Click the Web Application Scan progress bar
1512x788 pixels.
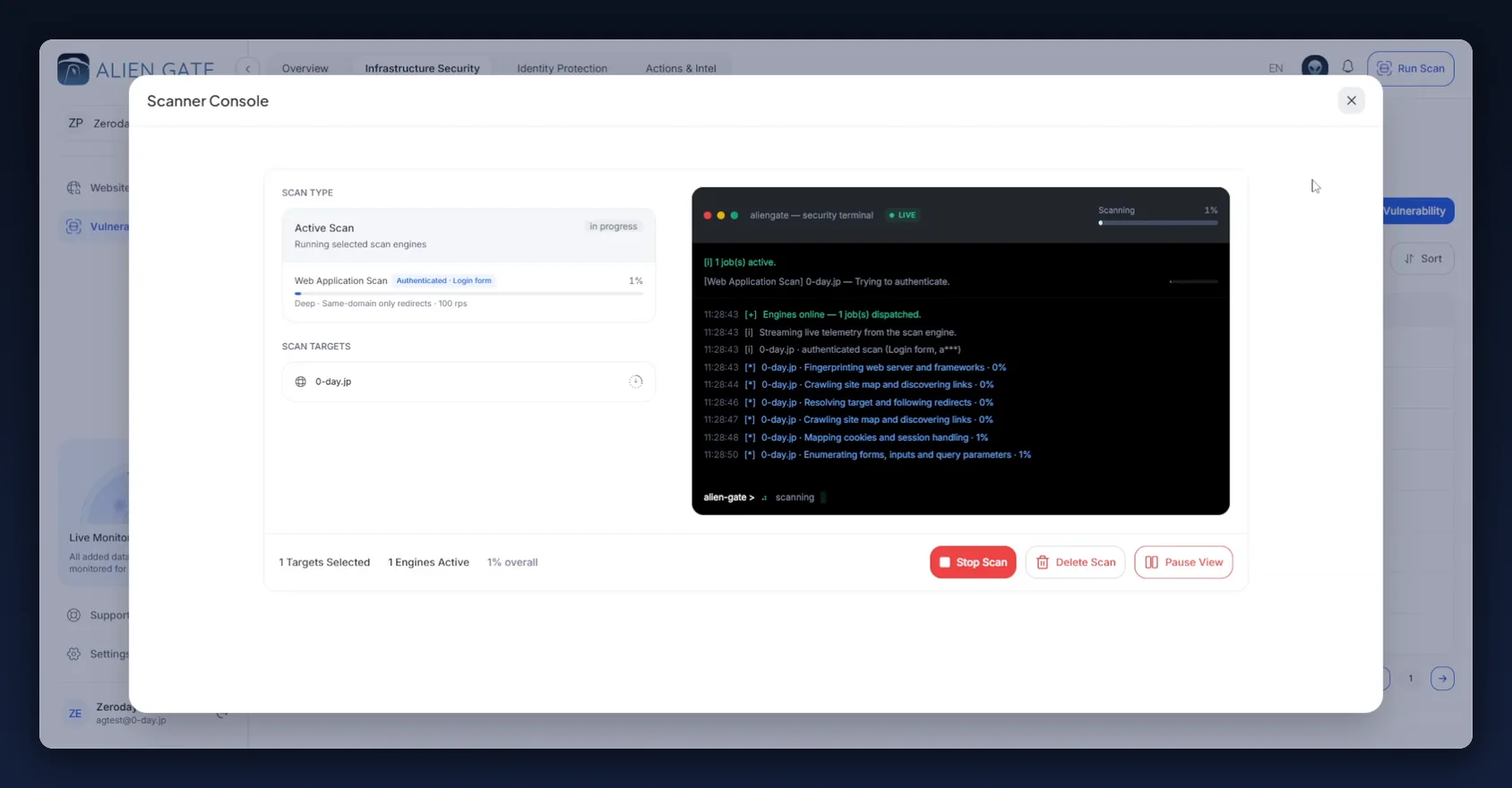click(x=468, y=293)
